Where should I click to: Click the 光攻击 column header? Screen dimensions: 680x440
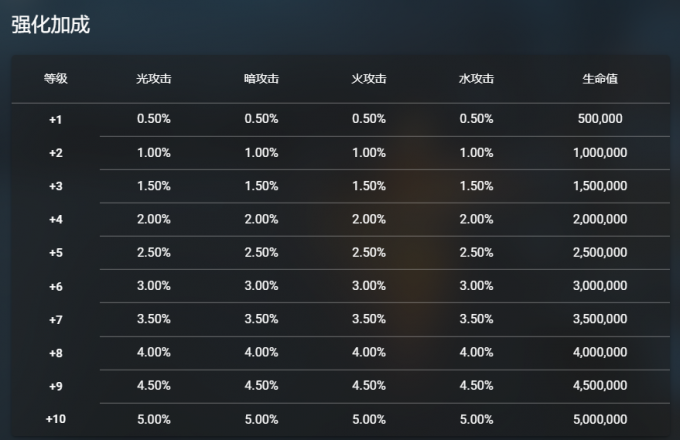point(153,79)
